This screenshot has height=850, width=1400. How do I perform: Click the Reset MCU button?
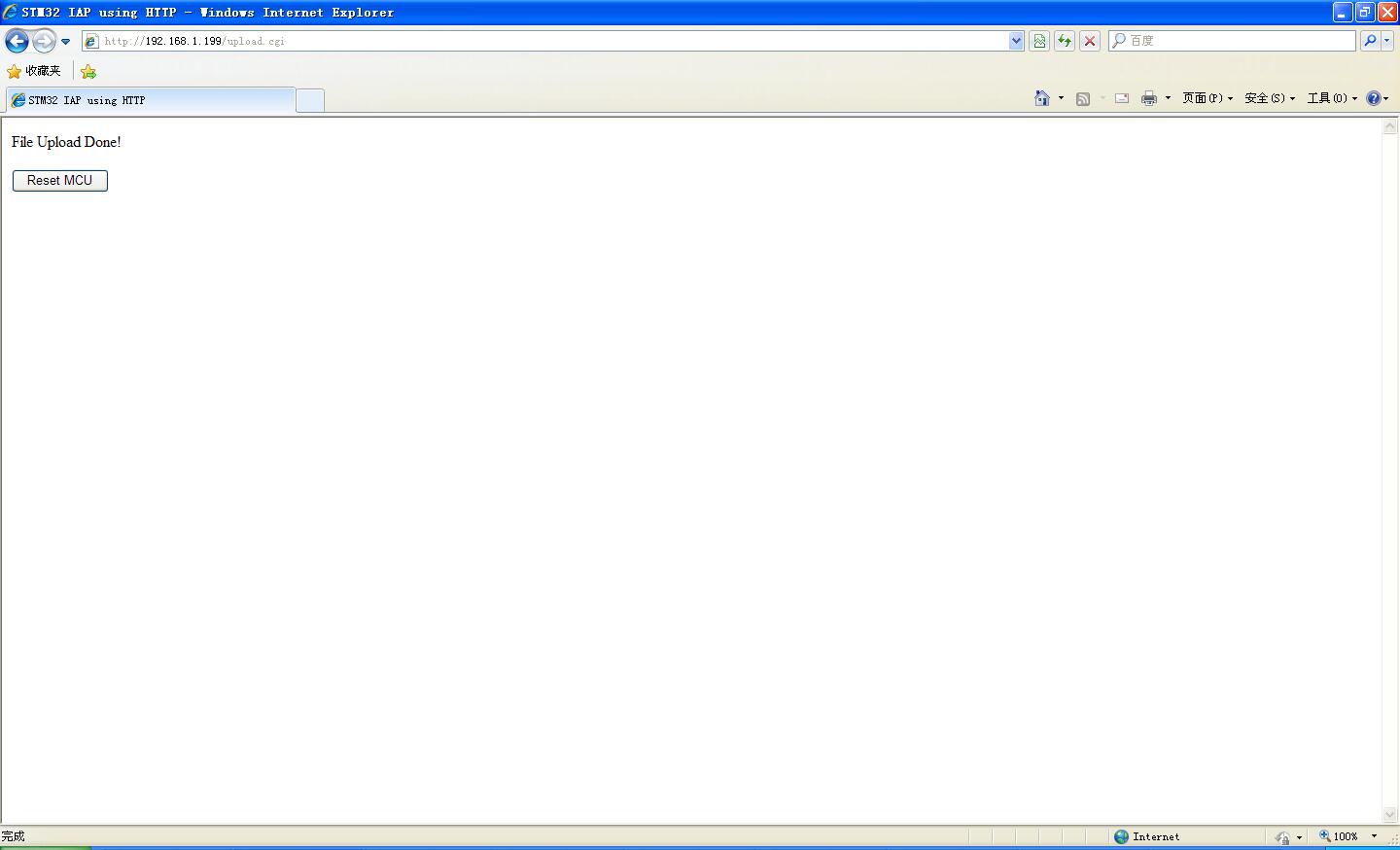click(60, 181)
